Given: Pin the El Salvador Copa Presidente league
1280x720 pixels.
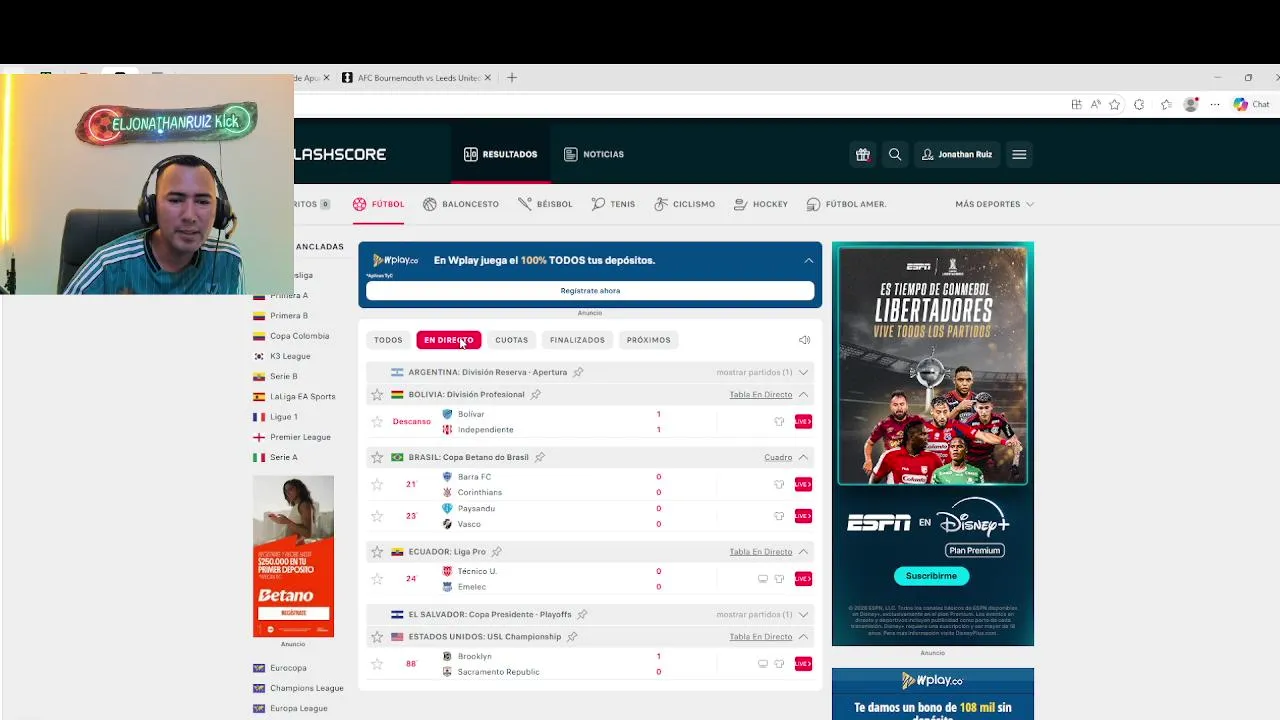Looking at the screenshot, I should click(x=582, y=614).
